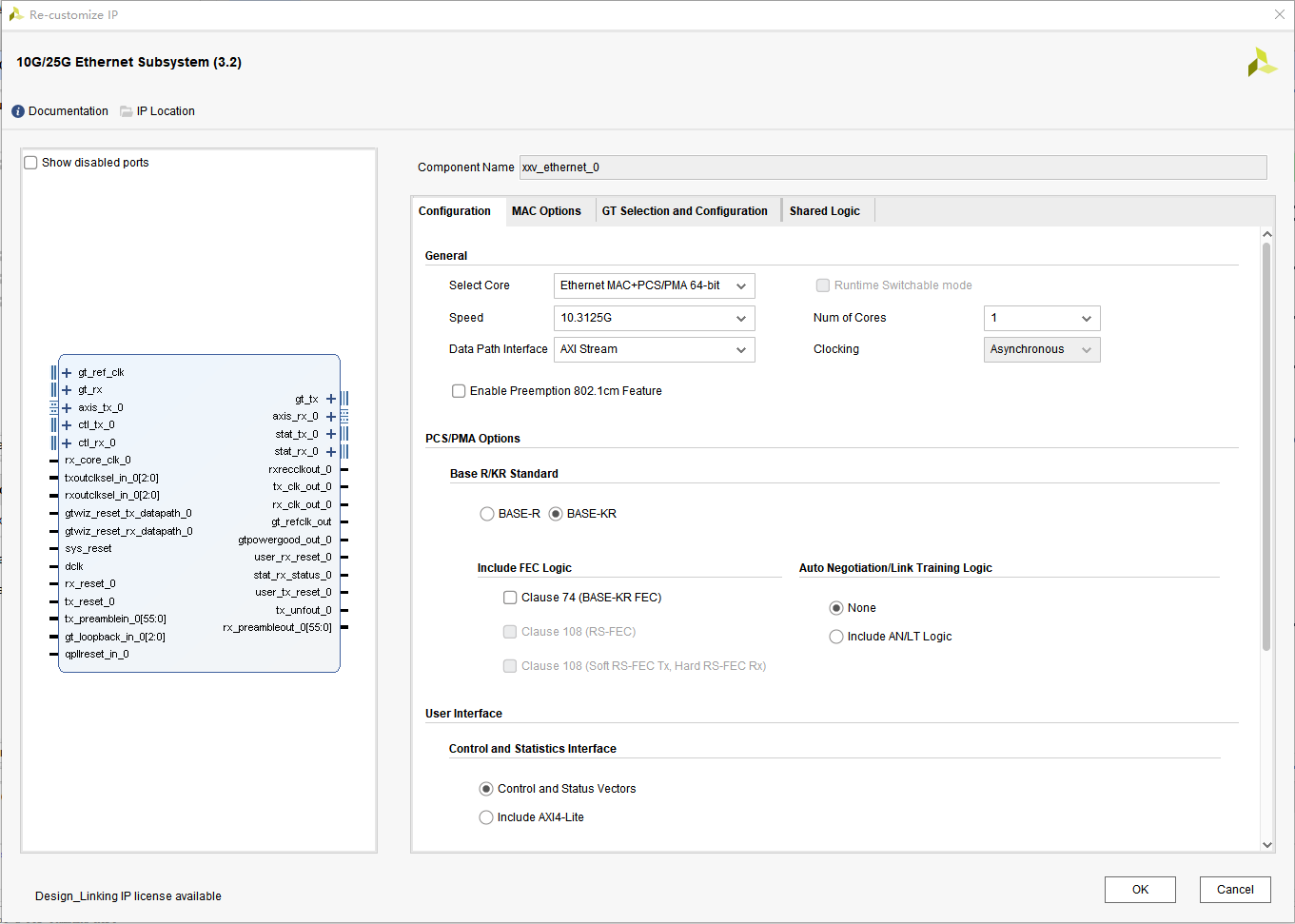Click the Documentation info icon
This screenshot has height=924, width=1295.
click(x=18, y=111)
